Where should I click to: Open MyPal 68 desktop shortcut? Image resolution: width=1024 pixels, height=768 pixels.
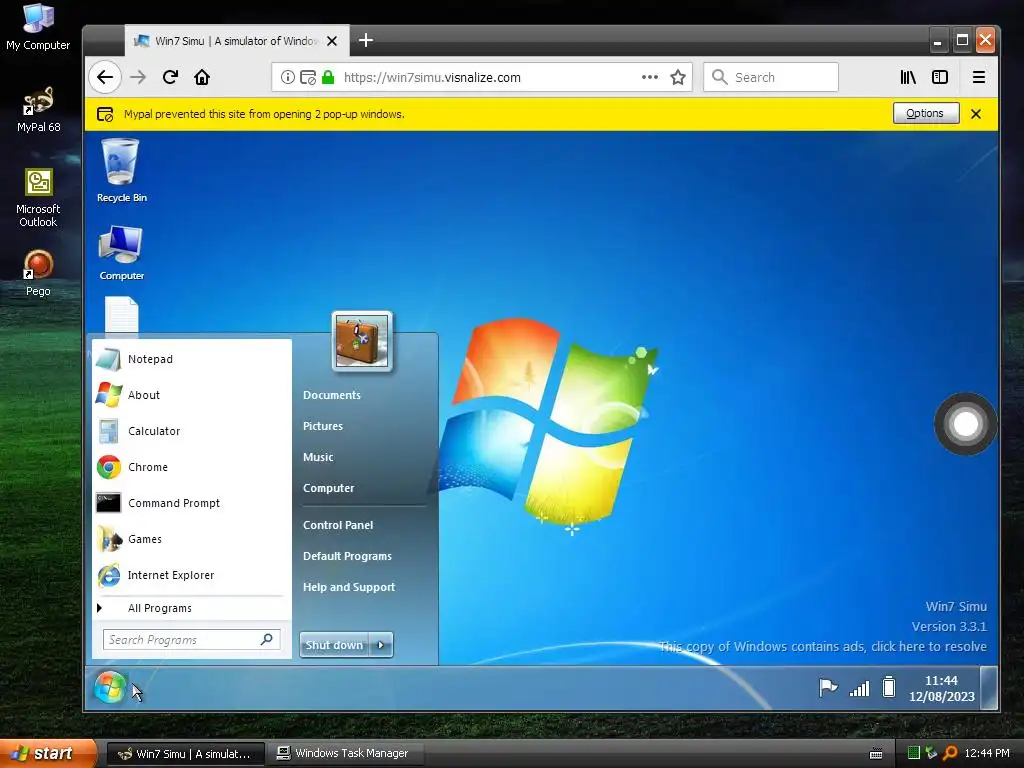click(x=38, y=110)
